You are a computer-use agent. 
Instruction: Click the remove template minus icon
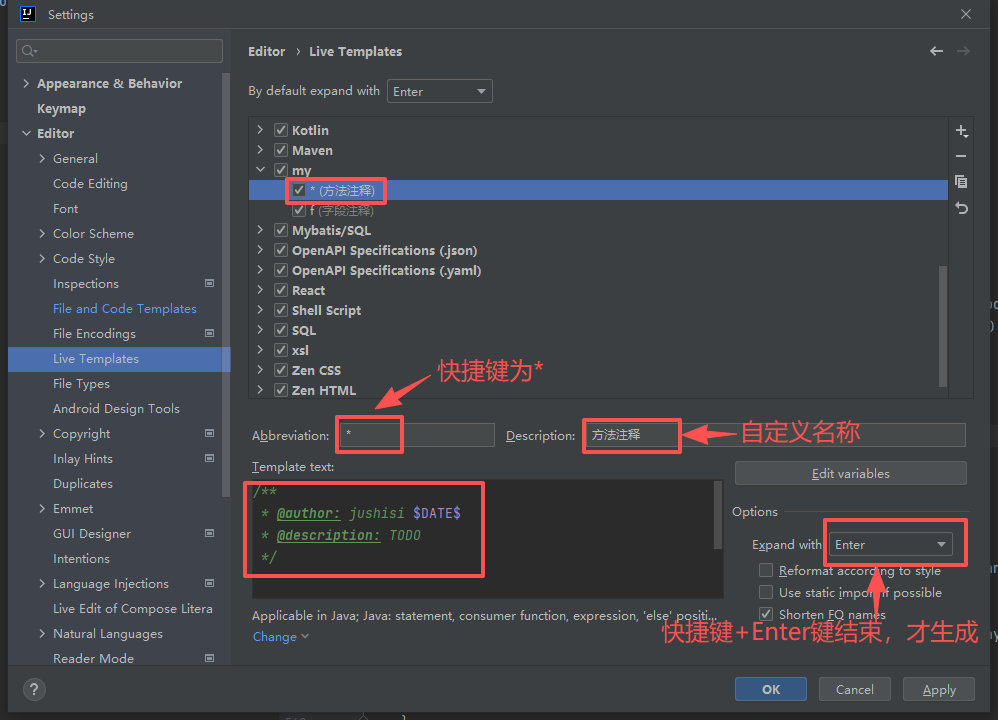pos(961,156)
